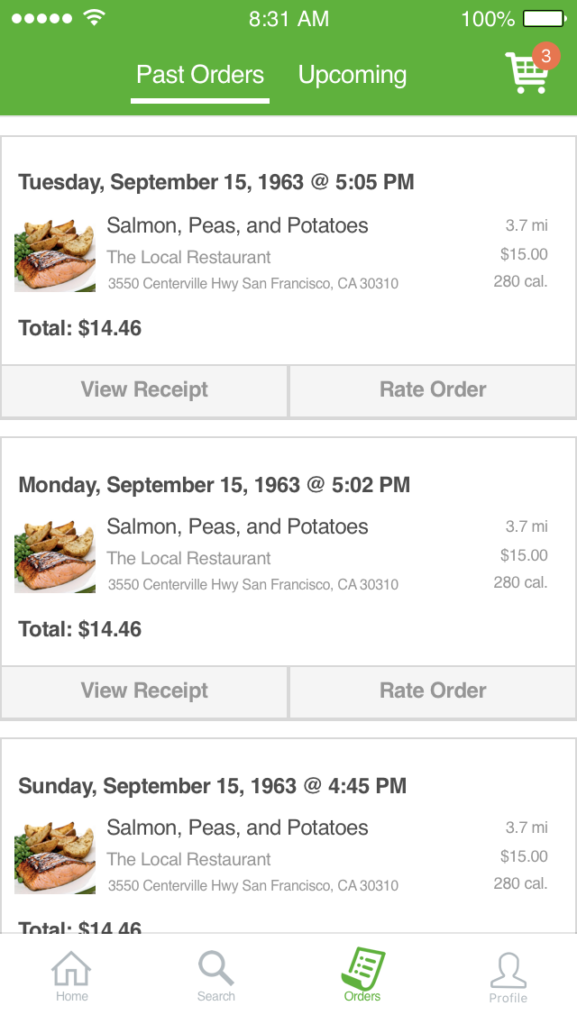Tap the Wi-Fi status icon
The height and width of the screenshot is (1024, 577).
95,18
